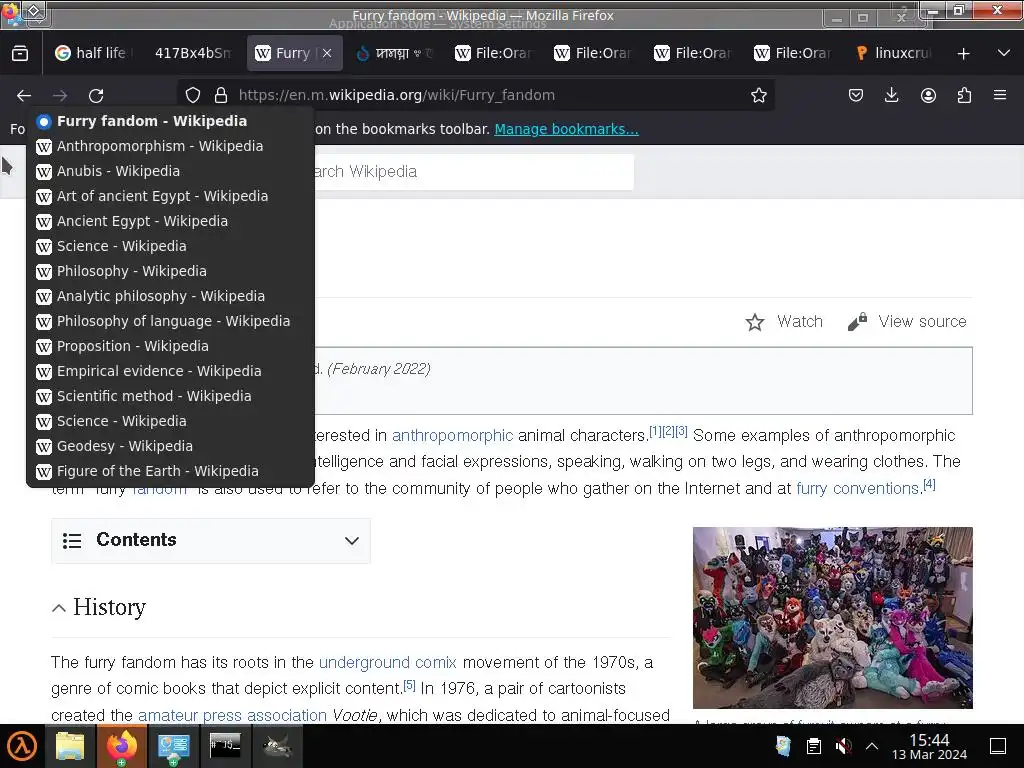1024x768 pixels.
Task: Switch to the linuxcrul tab
Action: pos(893,53)
